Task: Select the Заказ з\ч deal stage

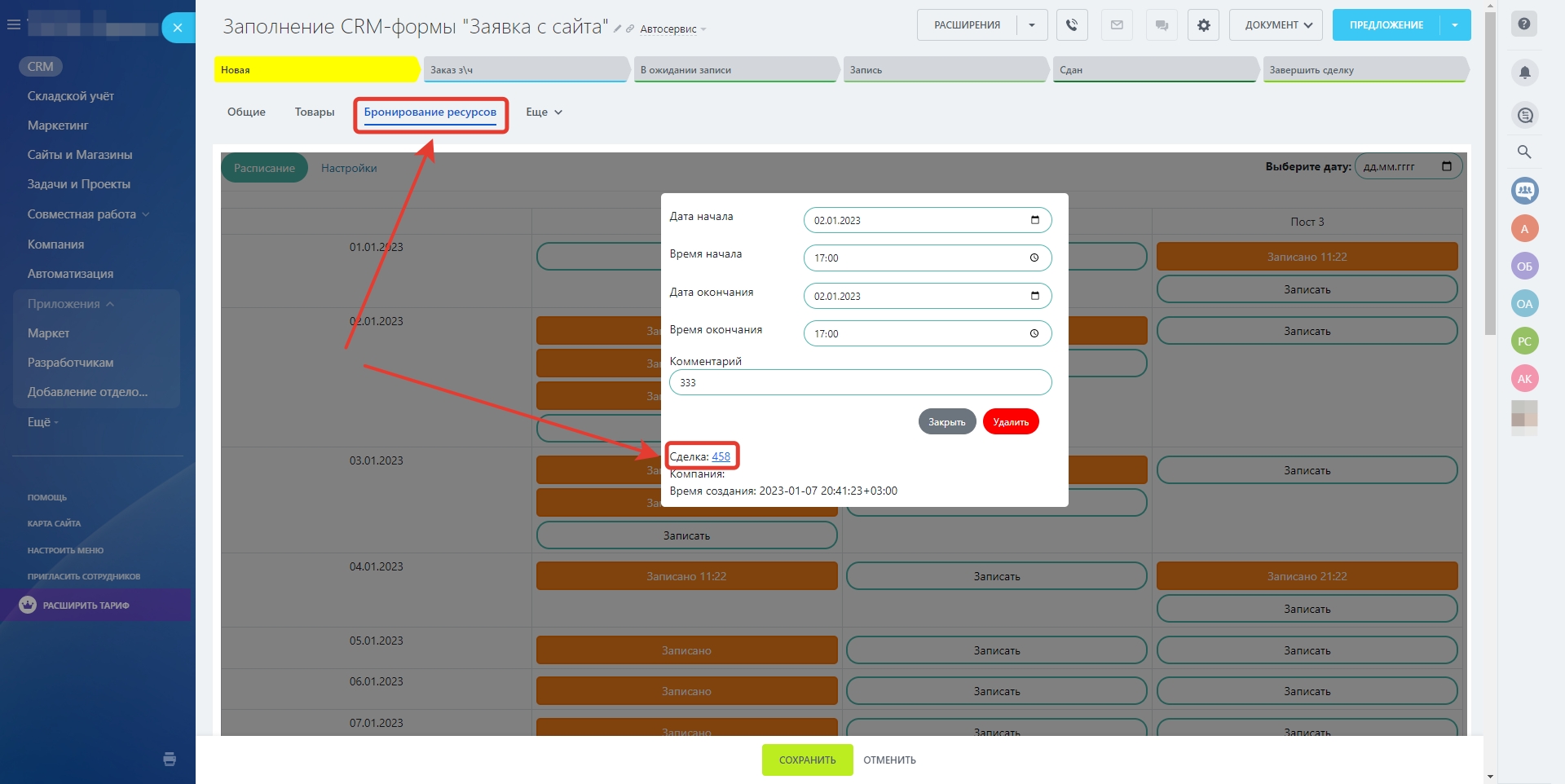Action: click(526, 70)
